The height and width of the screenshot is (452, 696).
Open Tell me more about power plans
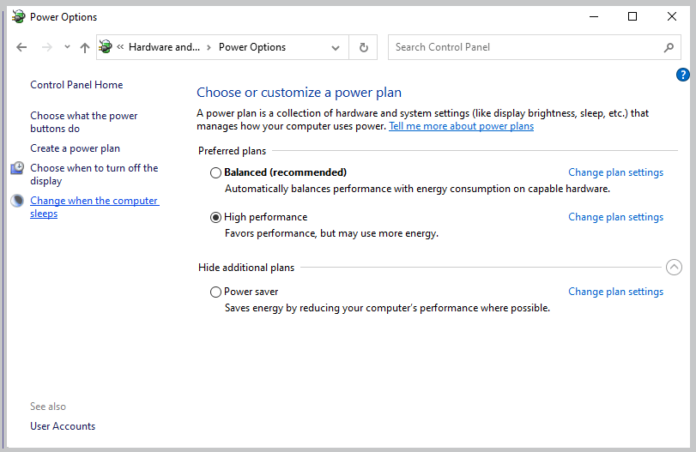click(x=461, y=126)
